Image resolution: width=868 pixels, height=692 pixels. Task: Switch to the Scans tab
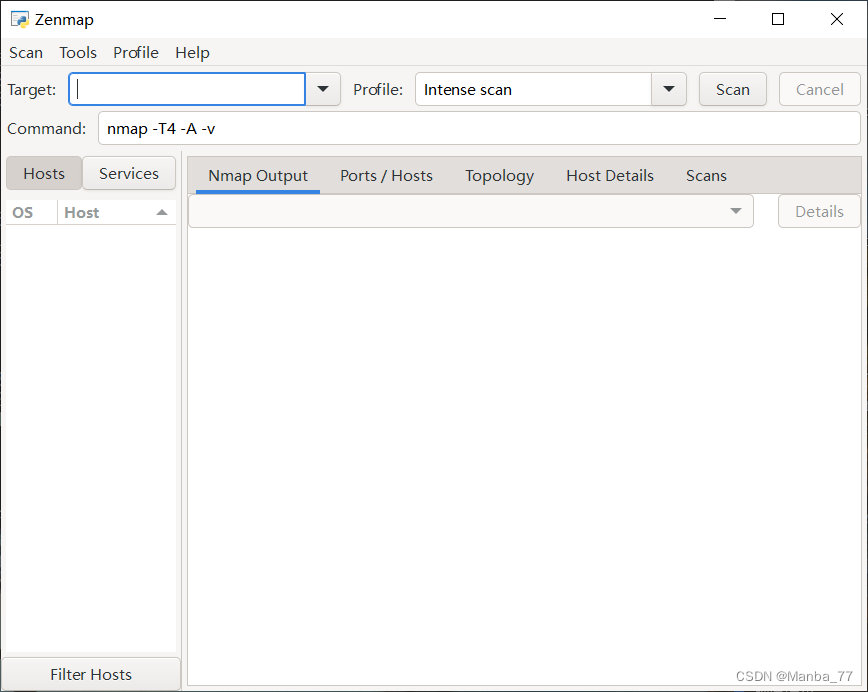coord(706,175)
